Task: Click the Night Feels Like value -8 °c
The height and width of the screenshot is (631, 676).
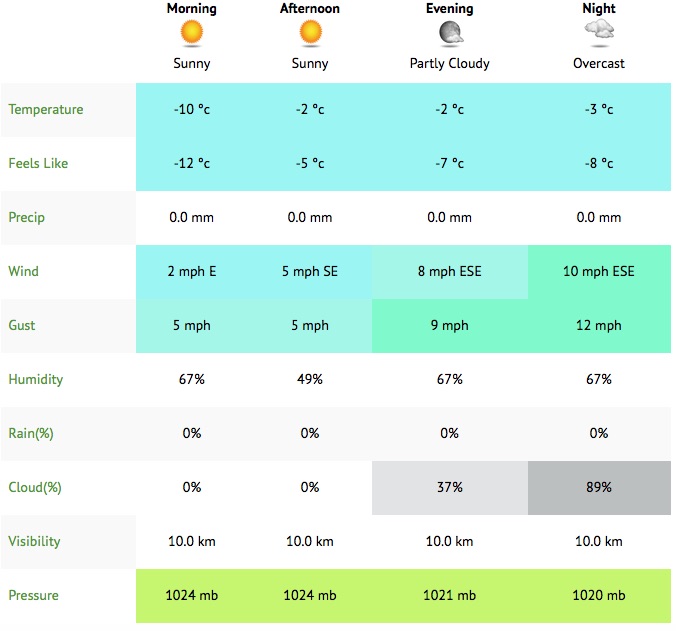Action: point(599,164)
